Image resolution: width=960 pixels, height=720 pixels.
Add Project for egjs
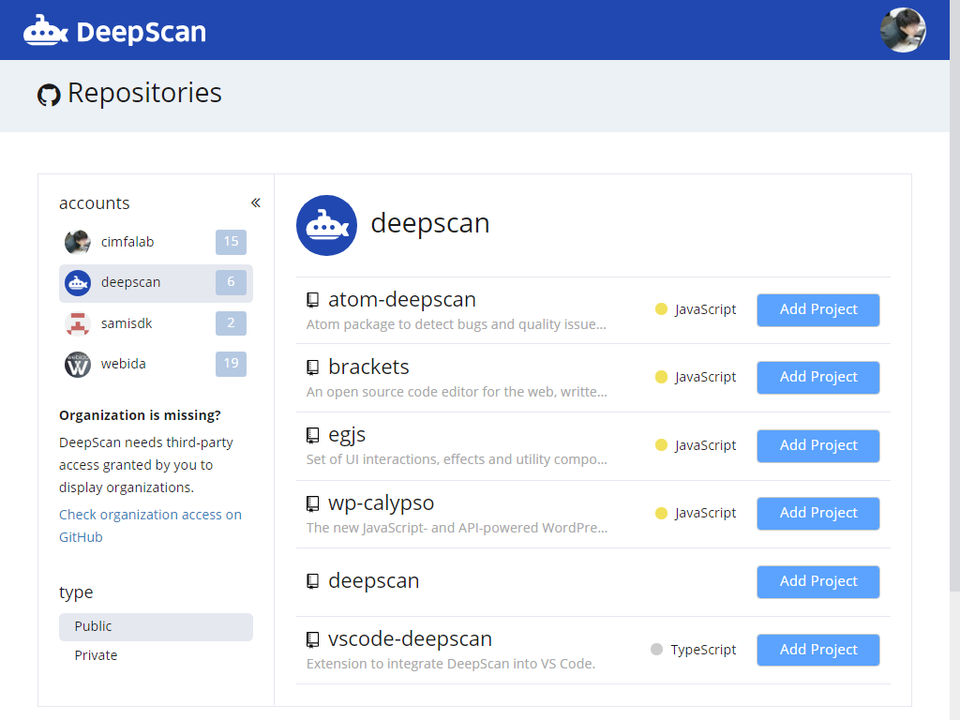[818, 446]
